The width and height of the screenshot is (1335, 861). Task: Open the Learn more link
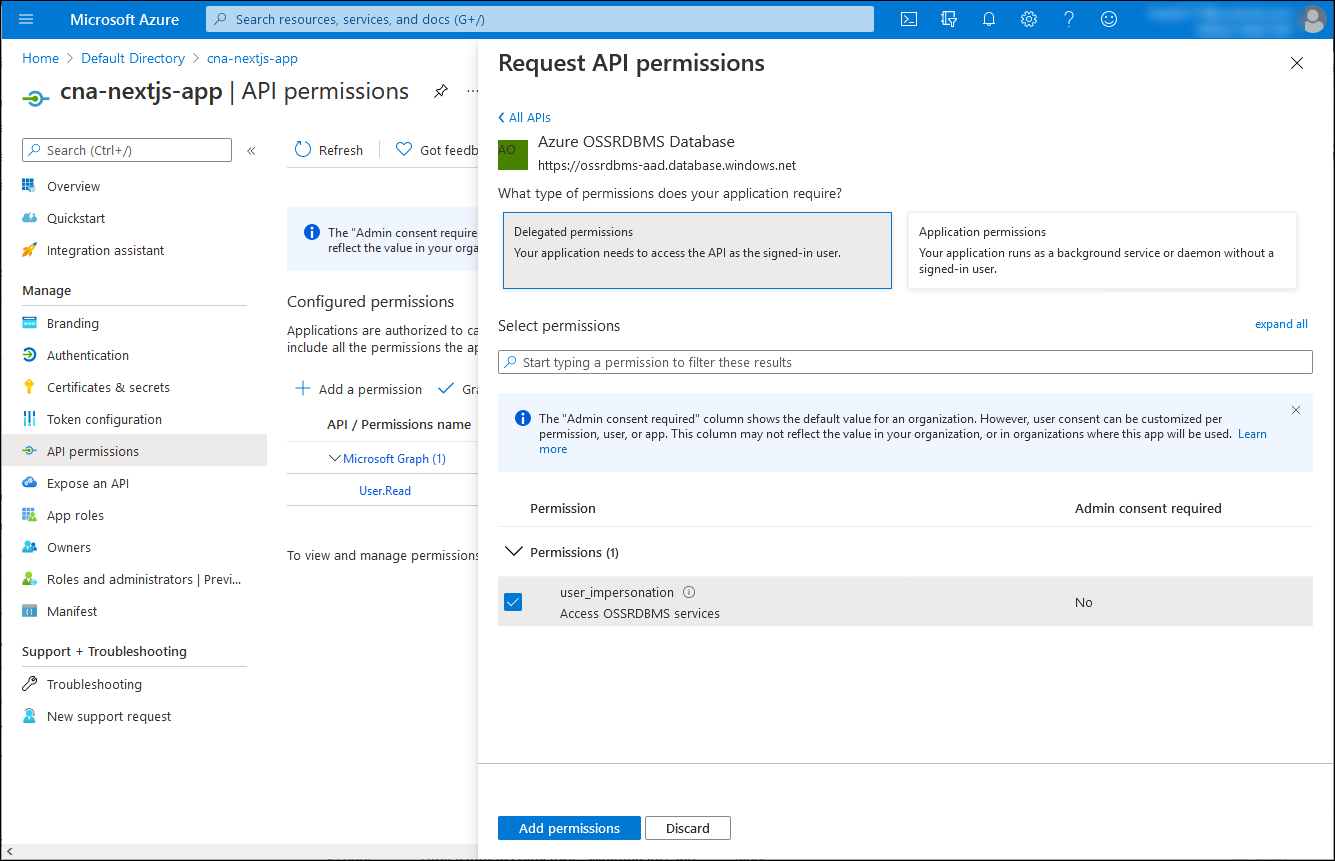[x=1252, y=434]
